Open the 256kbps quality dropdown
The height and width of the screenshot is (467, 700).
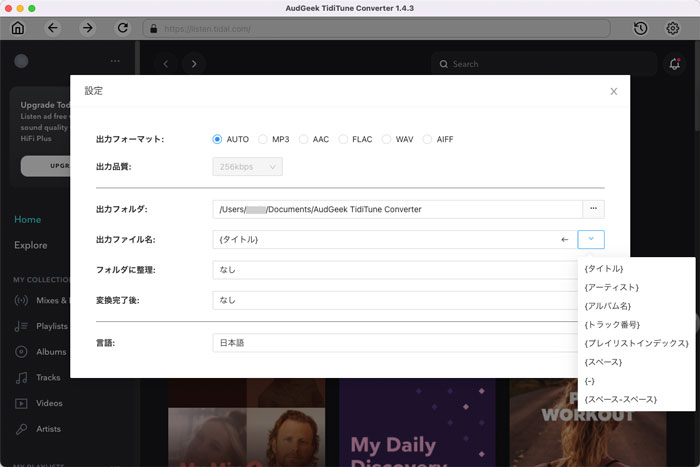click(247, 167)
